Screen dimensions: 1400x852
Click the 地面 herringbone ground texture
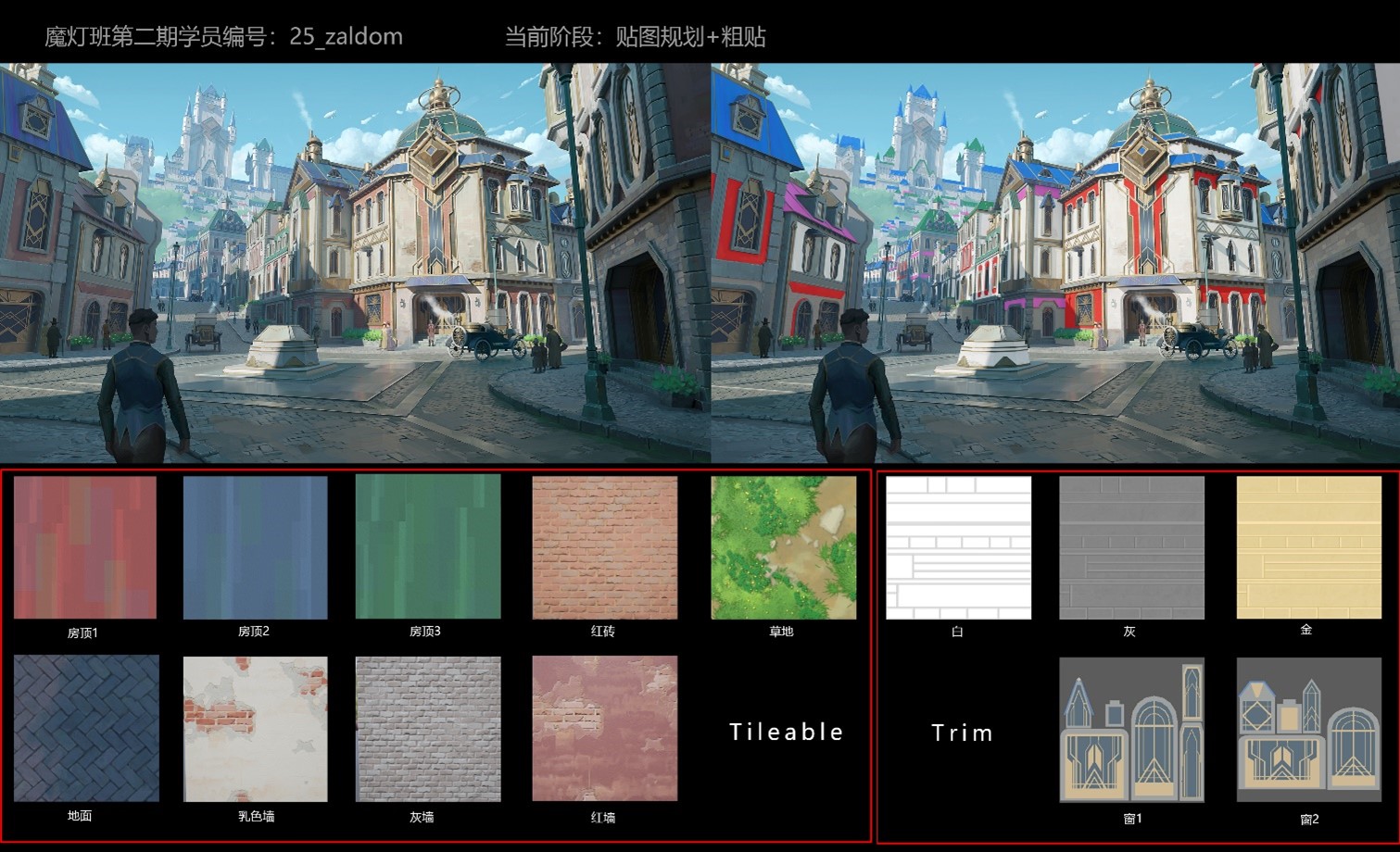(86, 728)
